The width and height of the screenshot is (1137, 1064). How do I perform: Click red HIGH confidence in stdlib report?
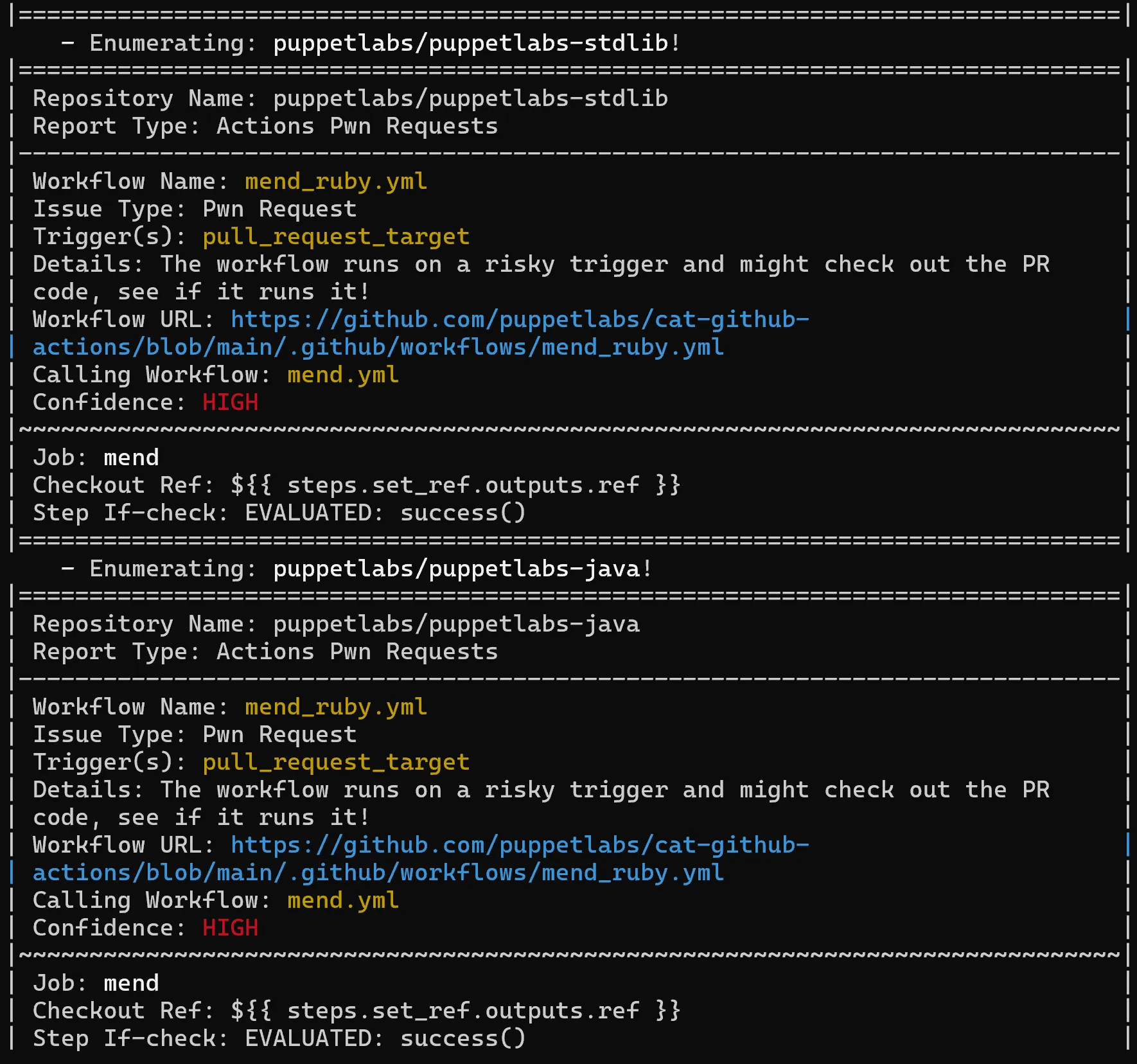coord(230,403)
